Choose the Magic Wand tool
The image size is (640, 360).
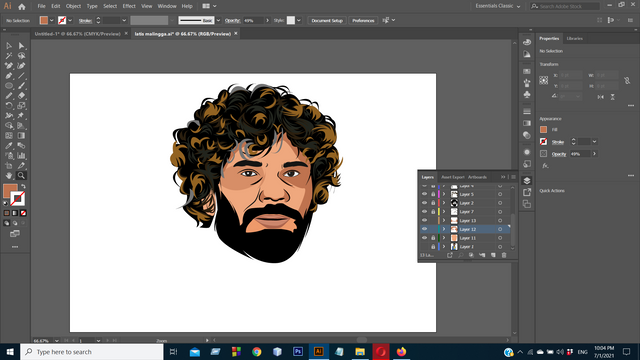click(9, 56)
